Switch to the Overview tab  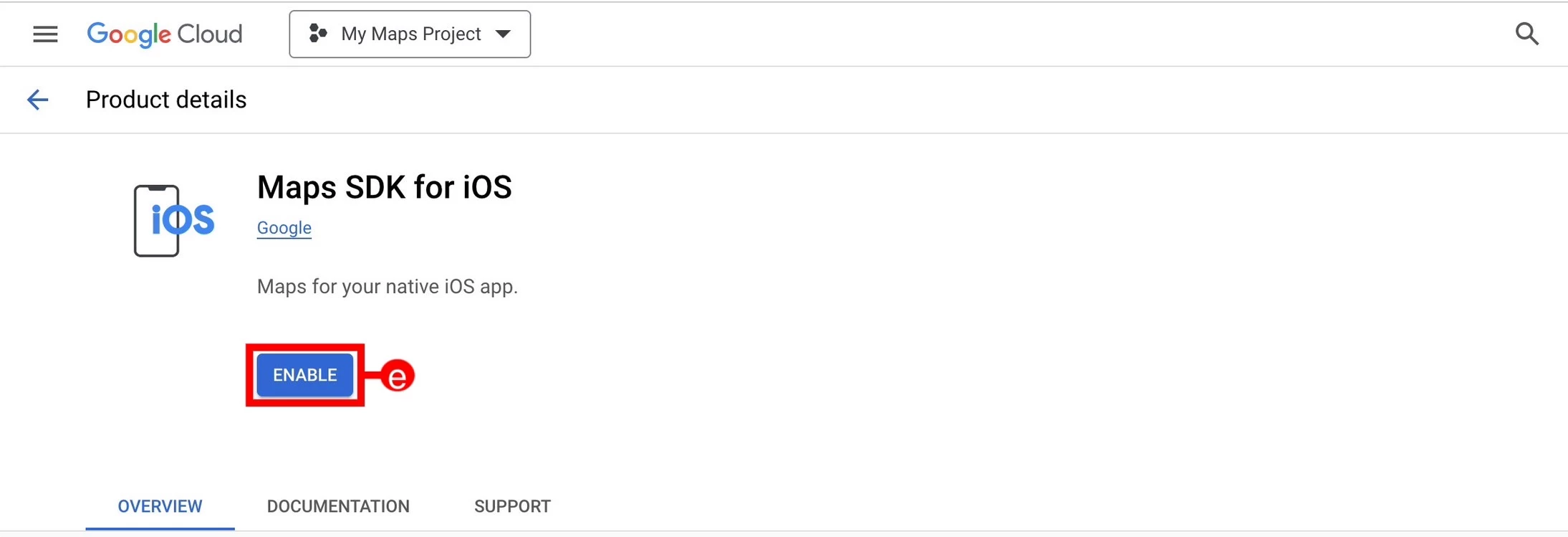(160, 506)
